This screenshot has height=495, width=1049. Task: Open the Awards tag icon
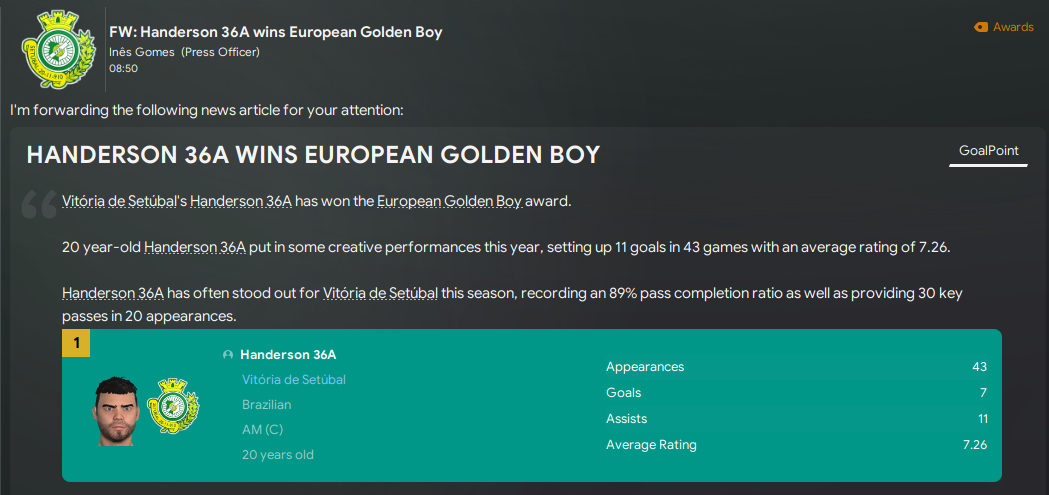coord(981,27)
